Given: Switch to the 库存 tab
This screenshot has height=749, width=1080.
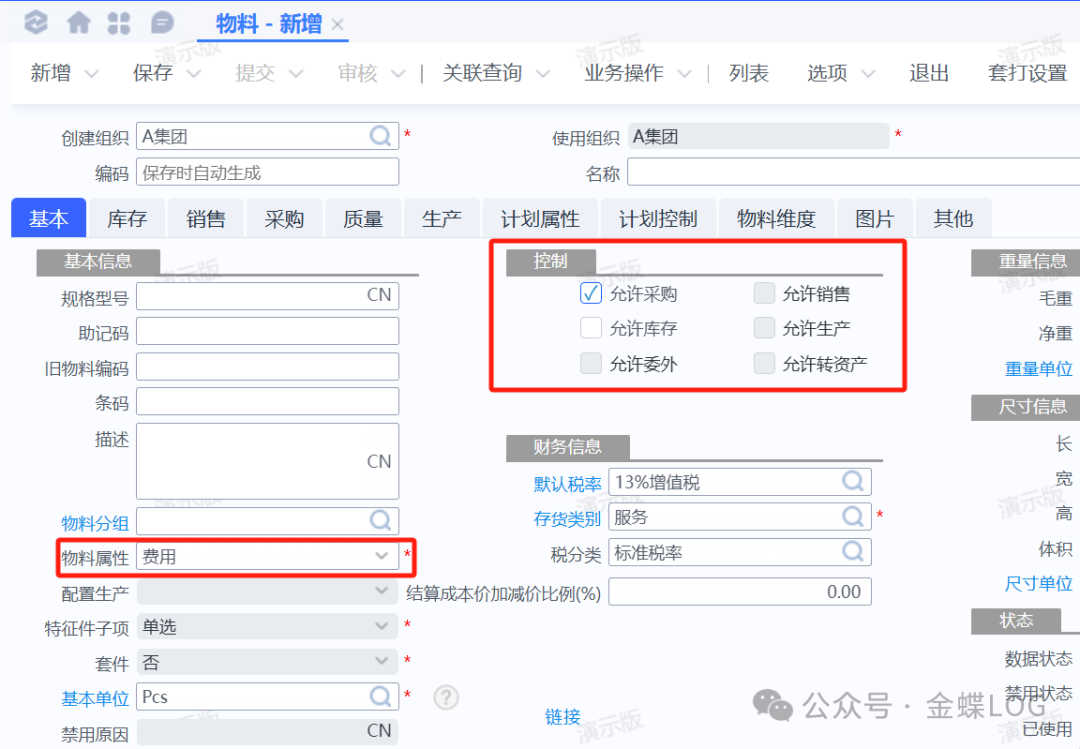Looking at the screenshot, I should pos(127,219).
